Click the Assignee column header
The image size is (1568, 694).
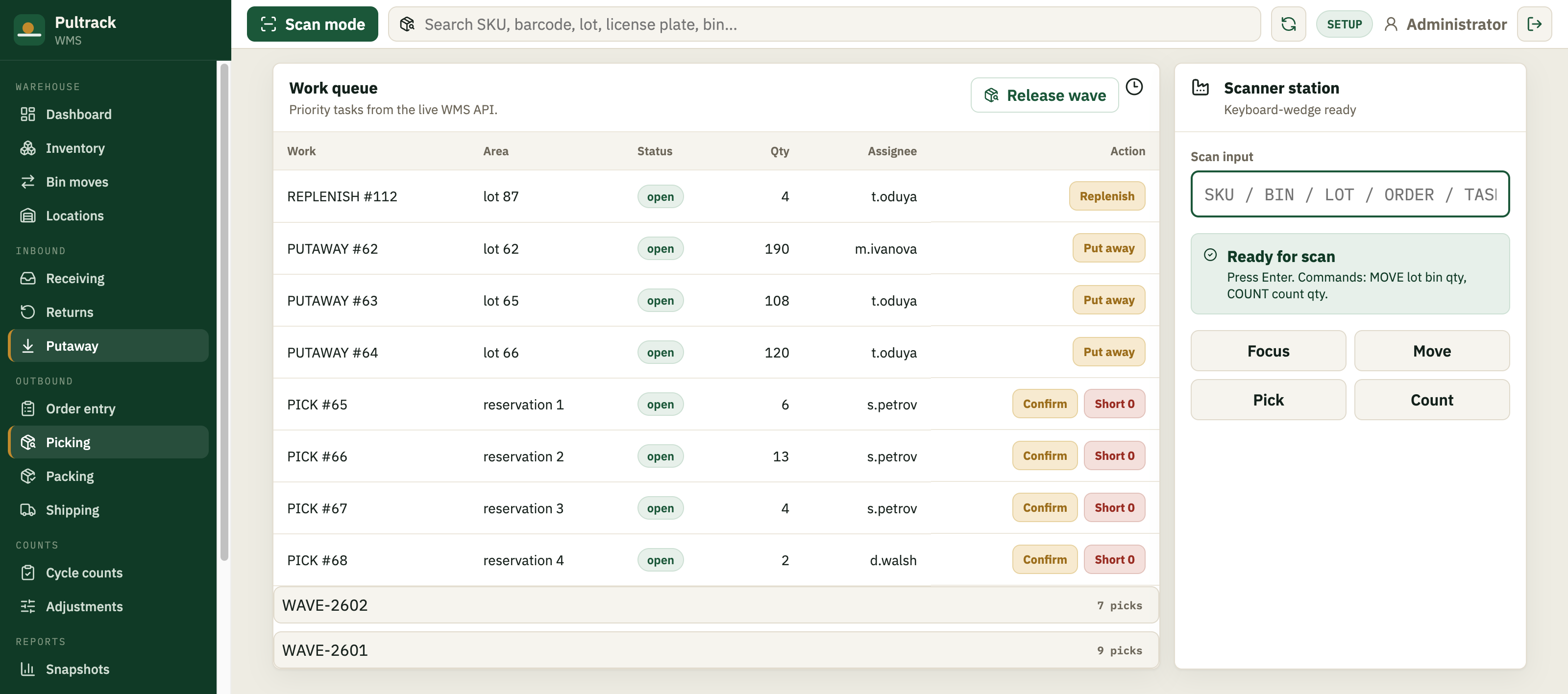pos(892,151)
